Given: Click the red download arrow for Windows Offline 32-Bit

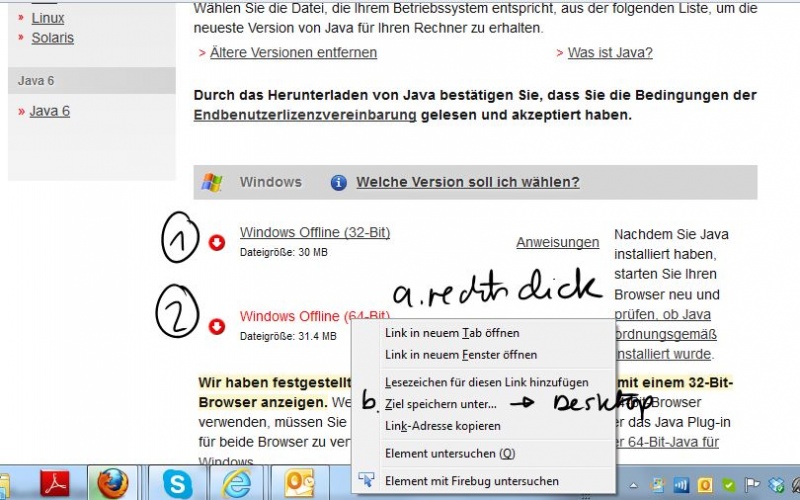Looking at the screenshot, I should 217,243.
